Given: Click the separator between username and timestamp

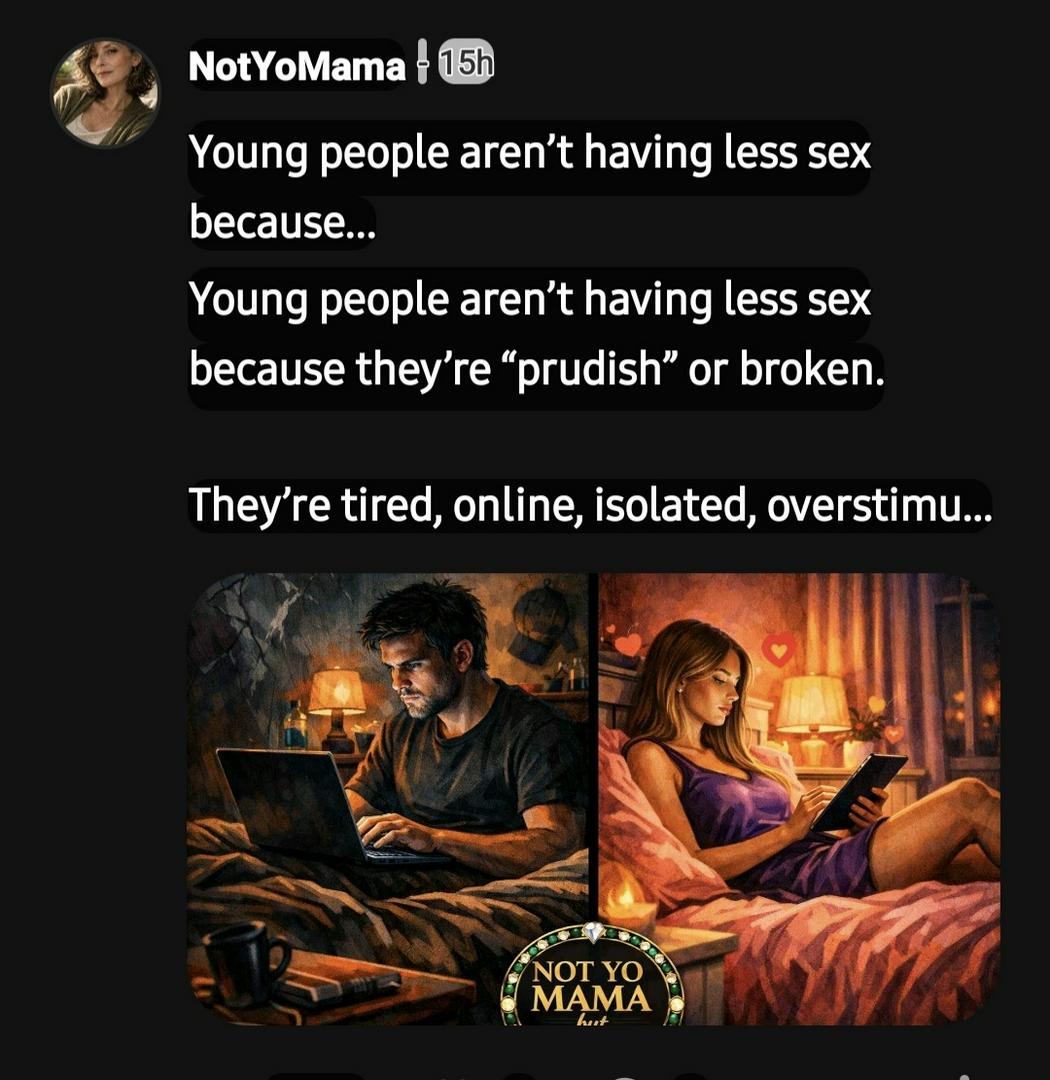Looking at the screenshot, I should [x=422, y=62].
